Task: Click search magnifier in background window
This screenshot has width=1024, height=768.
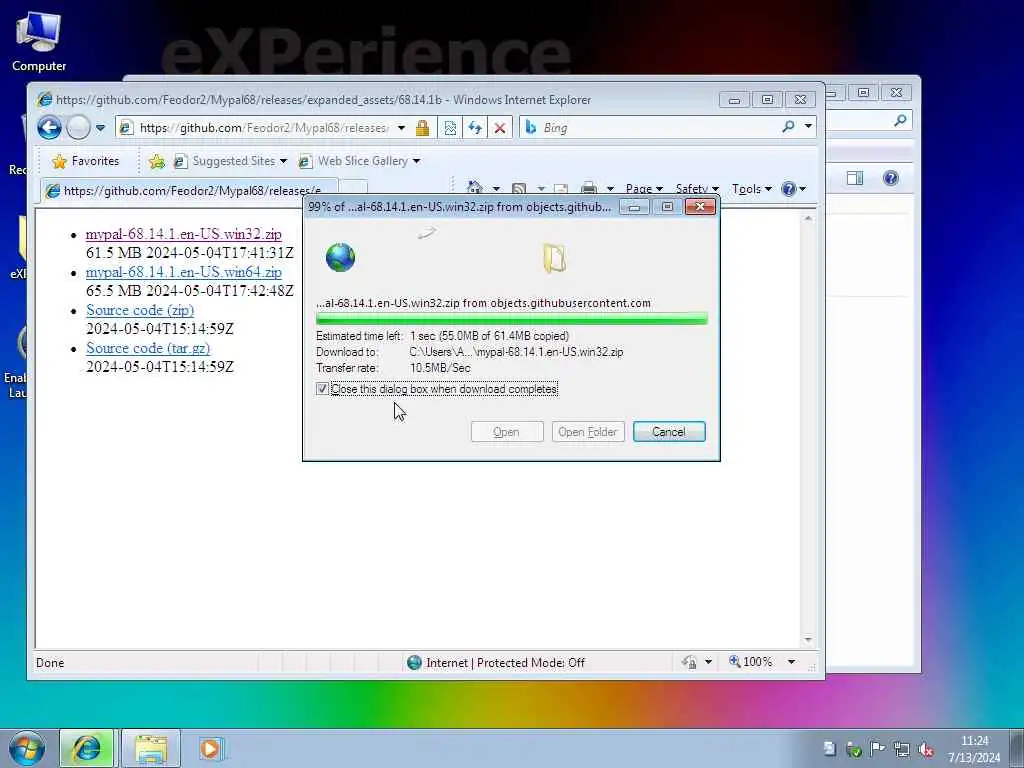Action: pyautogui.click(x=901, y=120)
